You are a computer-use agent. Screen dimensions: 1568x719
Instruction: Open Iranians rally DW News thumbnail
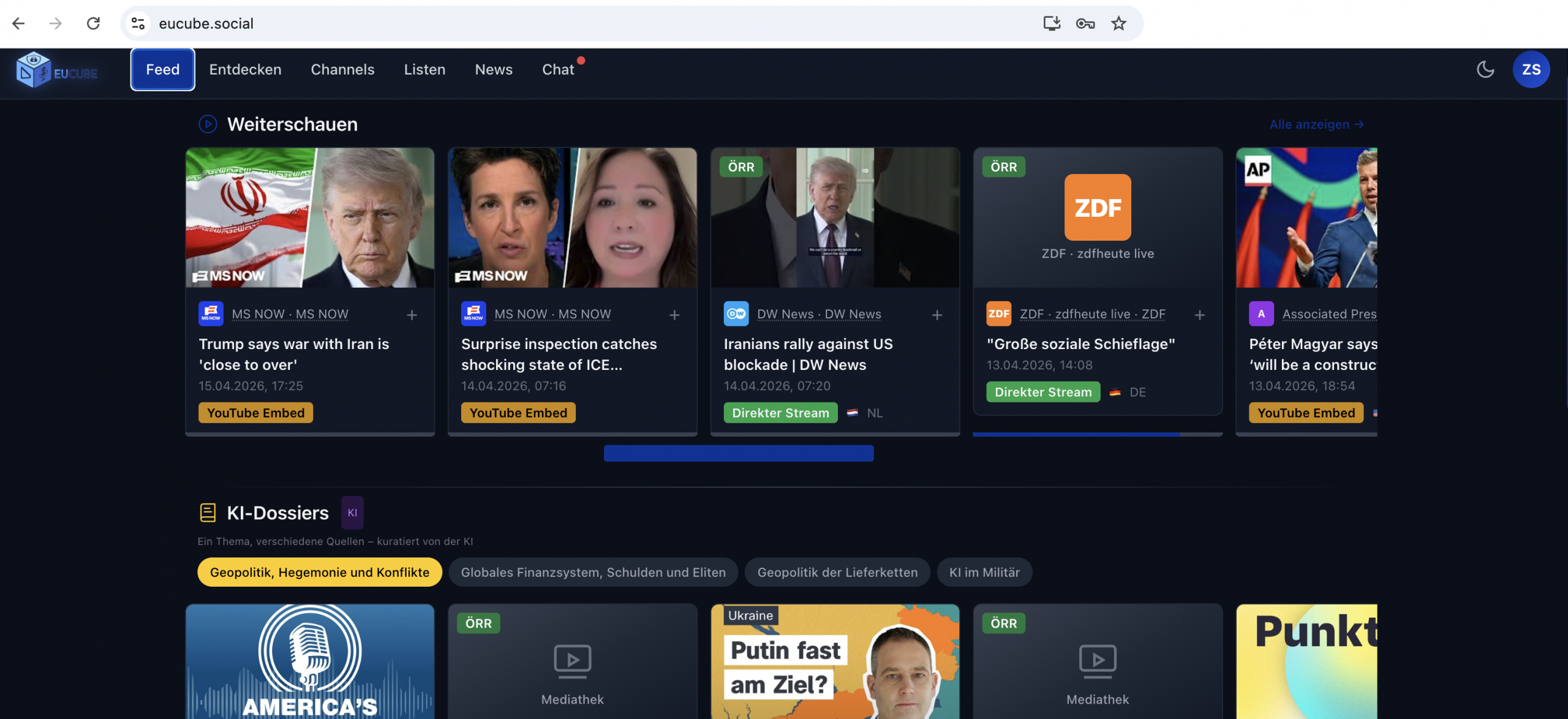pos(835,217)
